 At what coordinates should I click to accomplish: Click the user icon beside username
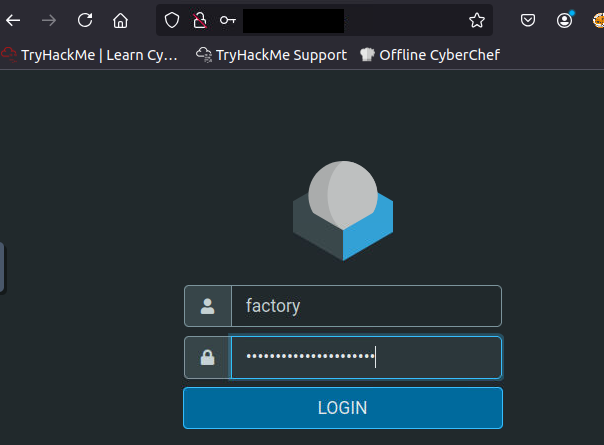click(x=207, y=306)
